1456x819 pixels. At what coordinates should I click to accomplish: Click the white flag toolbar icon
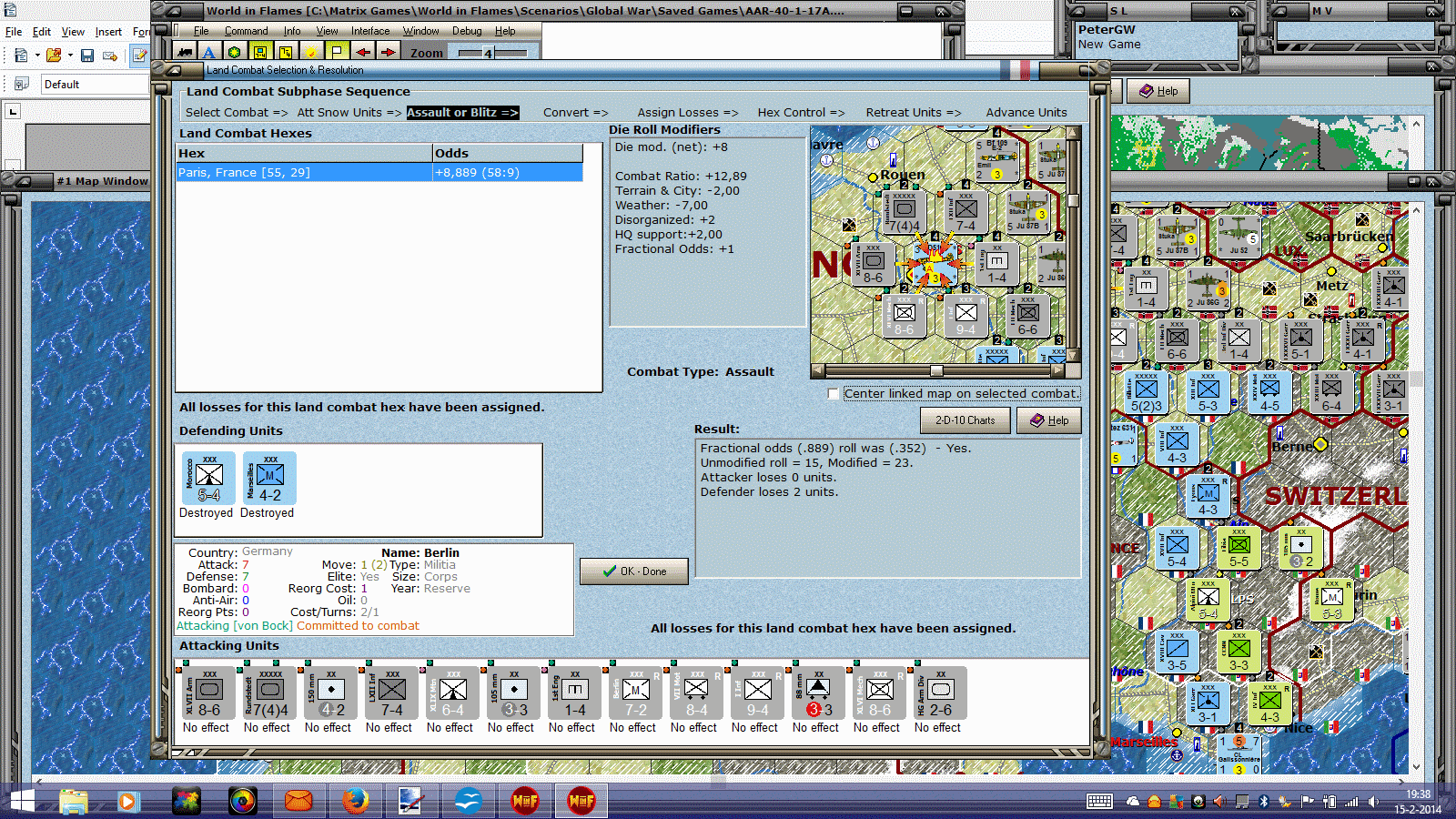click(x=337, y=53)
